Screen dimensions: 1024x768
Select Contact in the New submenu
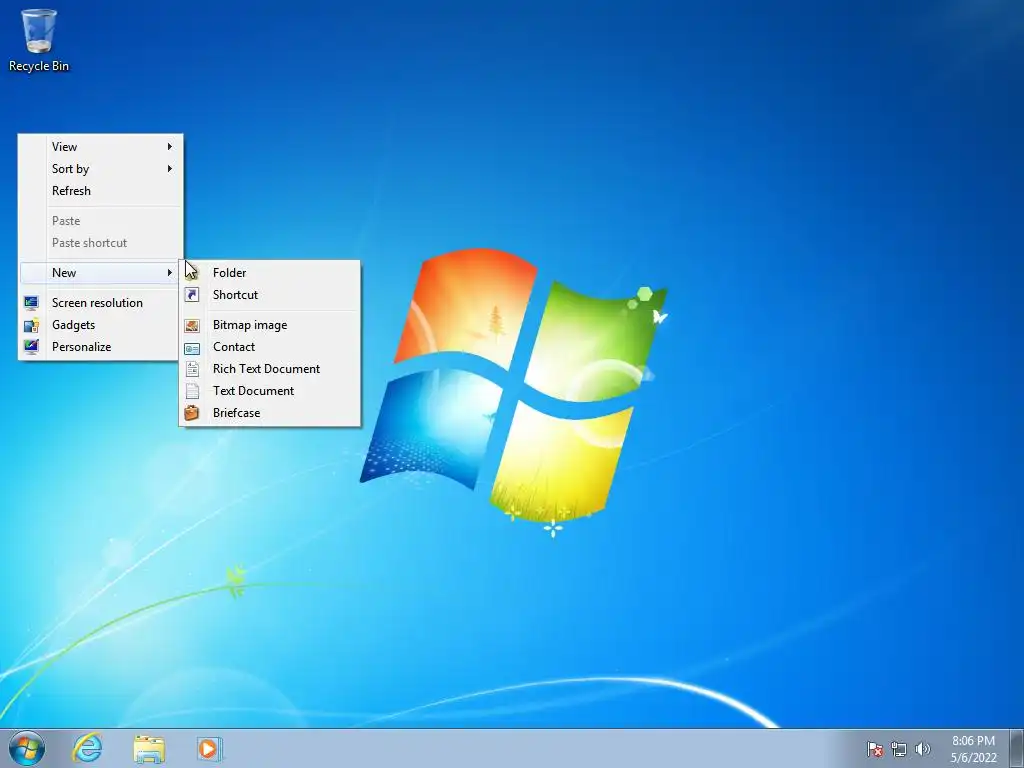point(270,347)
